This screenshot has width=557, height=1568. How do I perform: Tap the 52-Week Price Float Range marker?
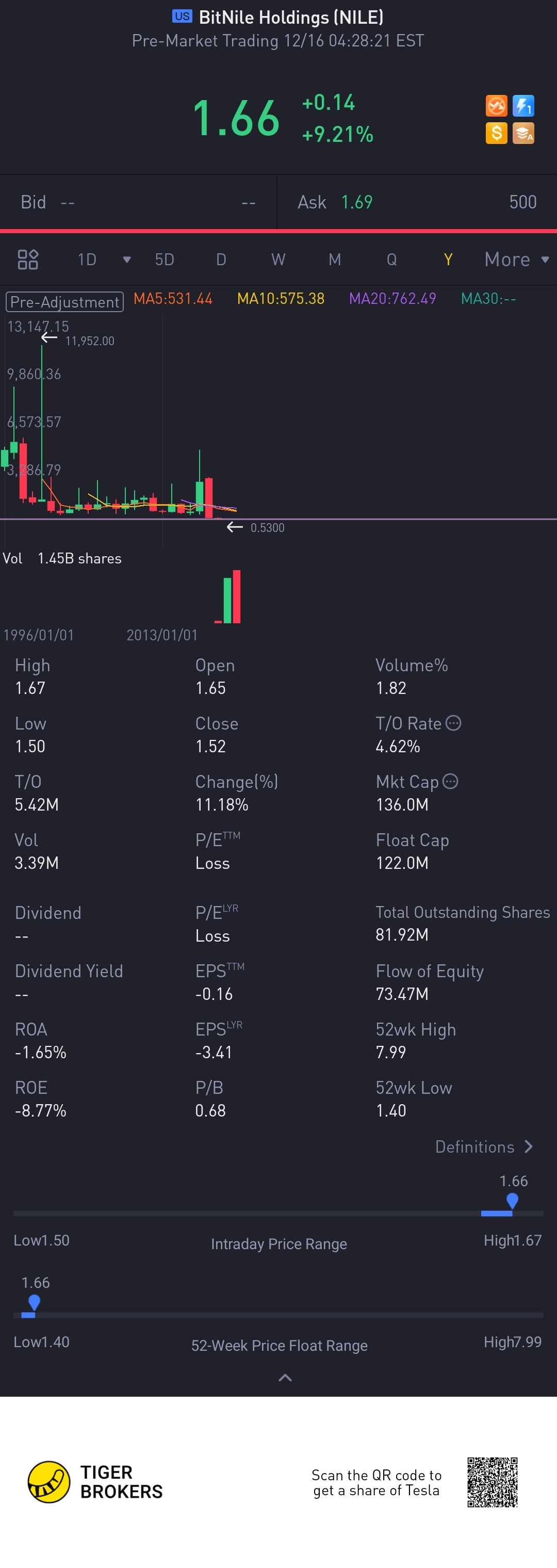pos(34,1302)
